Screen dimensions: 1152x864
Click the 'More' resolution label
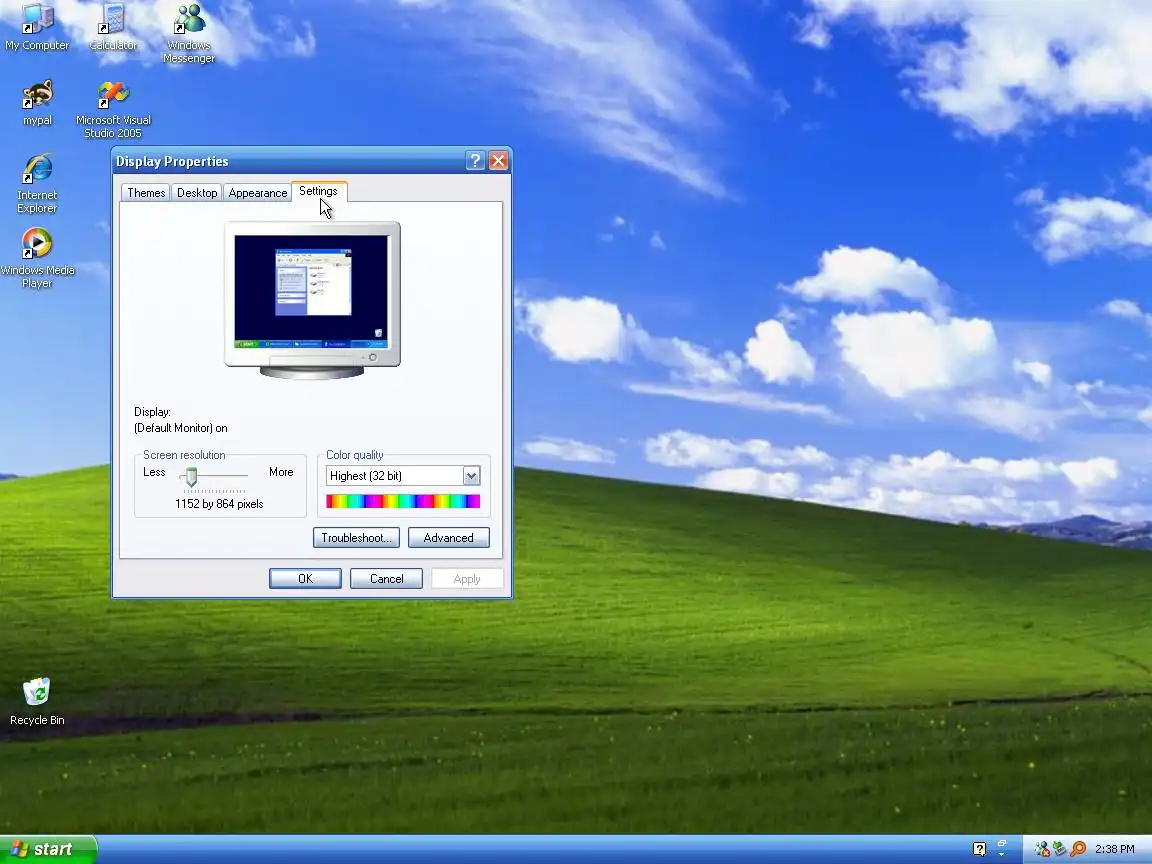coord(281,472)
